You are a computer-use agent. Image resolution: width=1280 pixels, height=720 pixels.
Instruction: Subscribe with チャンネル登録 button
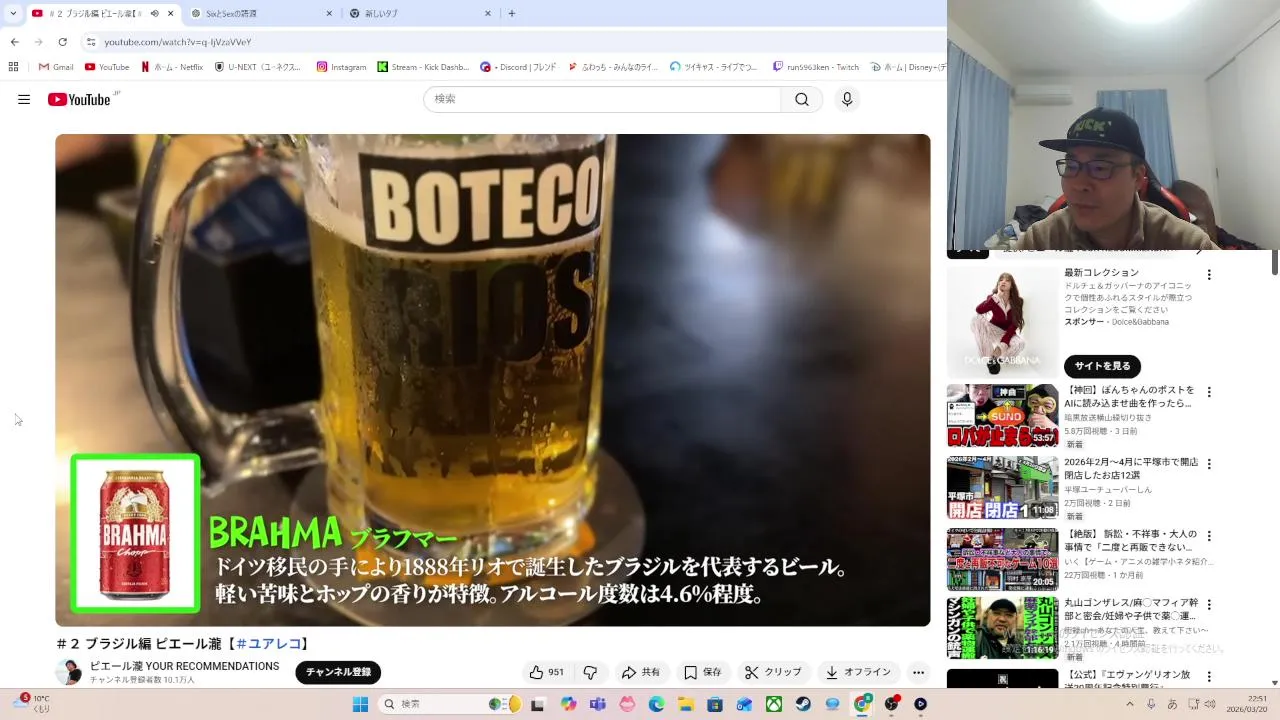tap(338, 672)
